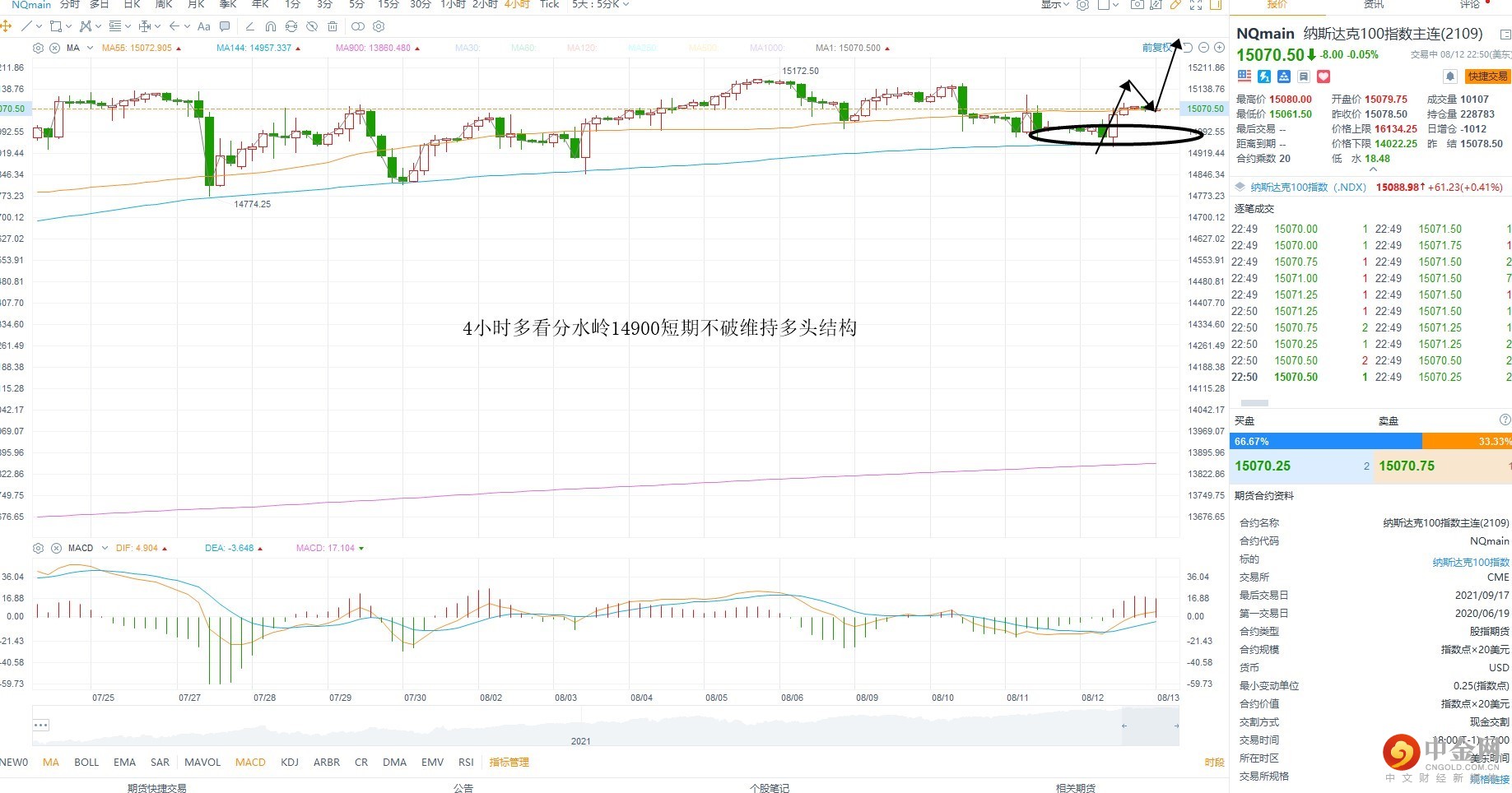Select the rectangle shape tool
The height and width of the screenshot is (793, 1512).
click(x=56, y=26)
